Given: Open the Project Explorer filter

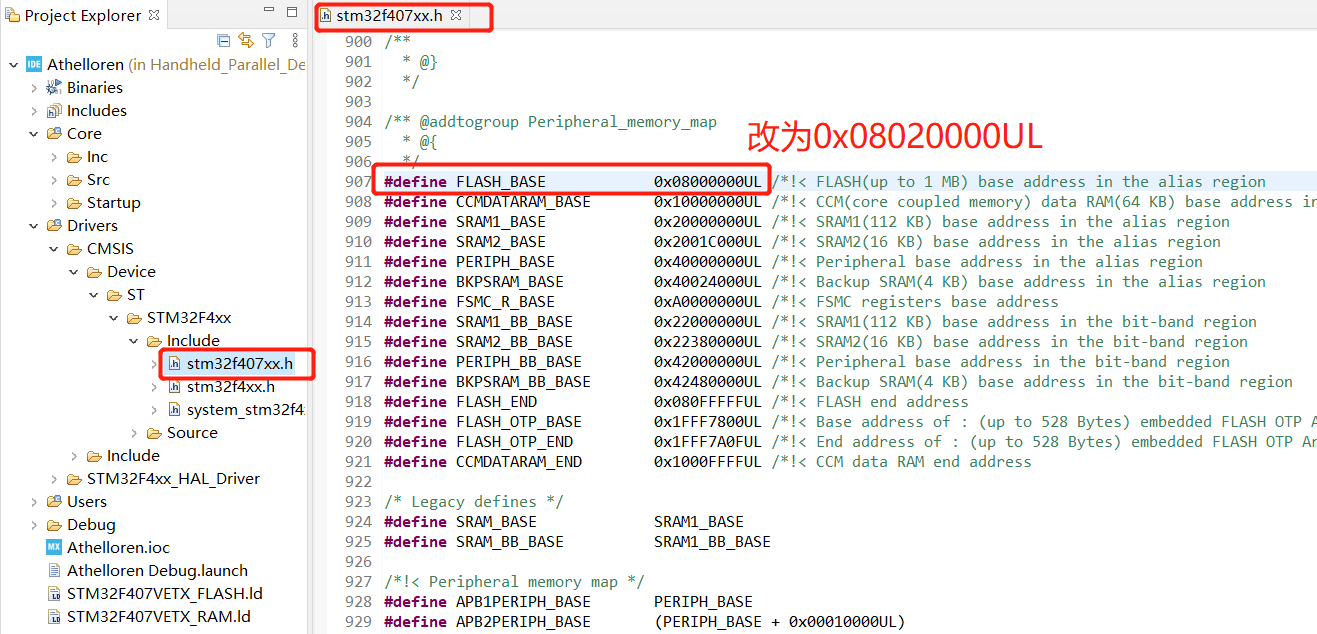Looking at the screenshot, I should [x=268, y=41].
